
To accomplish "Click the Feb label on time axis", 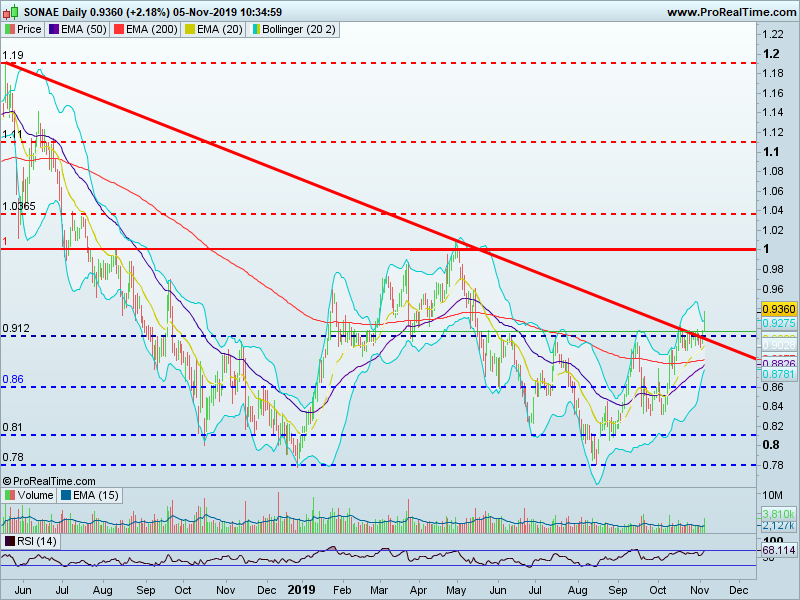I will coord(342,590).
